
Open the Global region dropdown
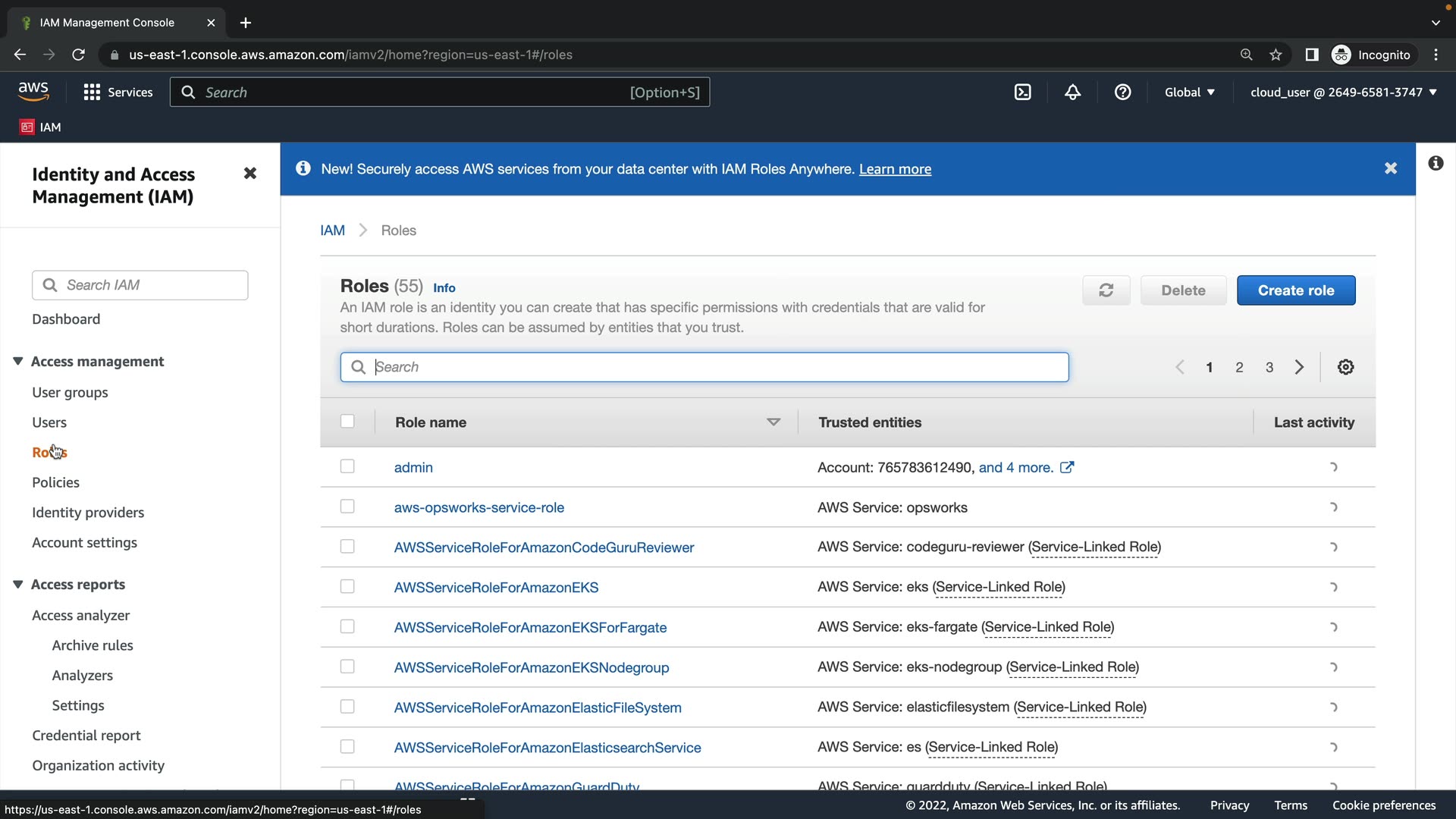[x=1189, y=93]
